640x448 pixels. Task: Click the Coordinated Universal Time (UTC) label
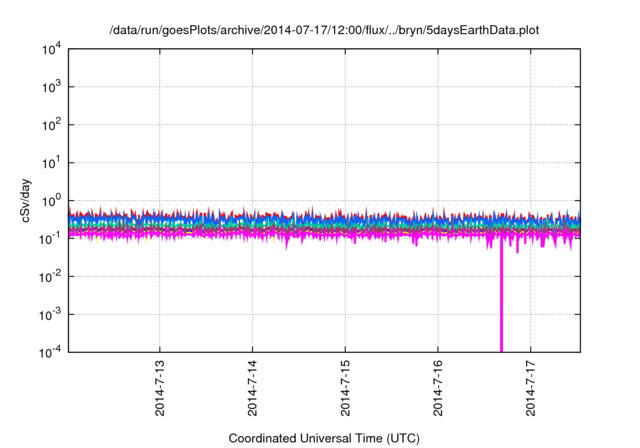tap(324, 438)
